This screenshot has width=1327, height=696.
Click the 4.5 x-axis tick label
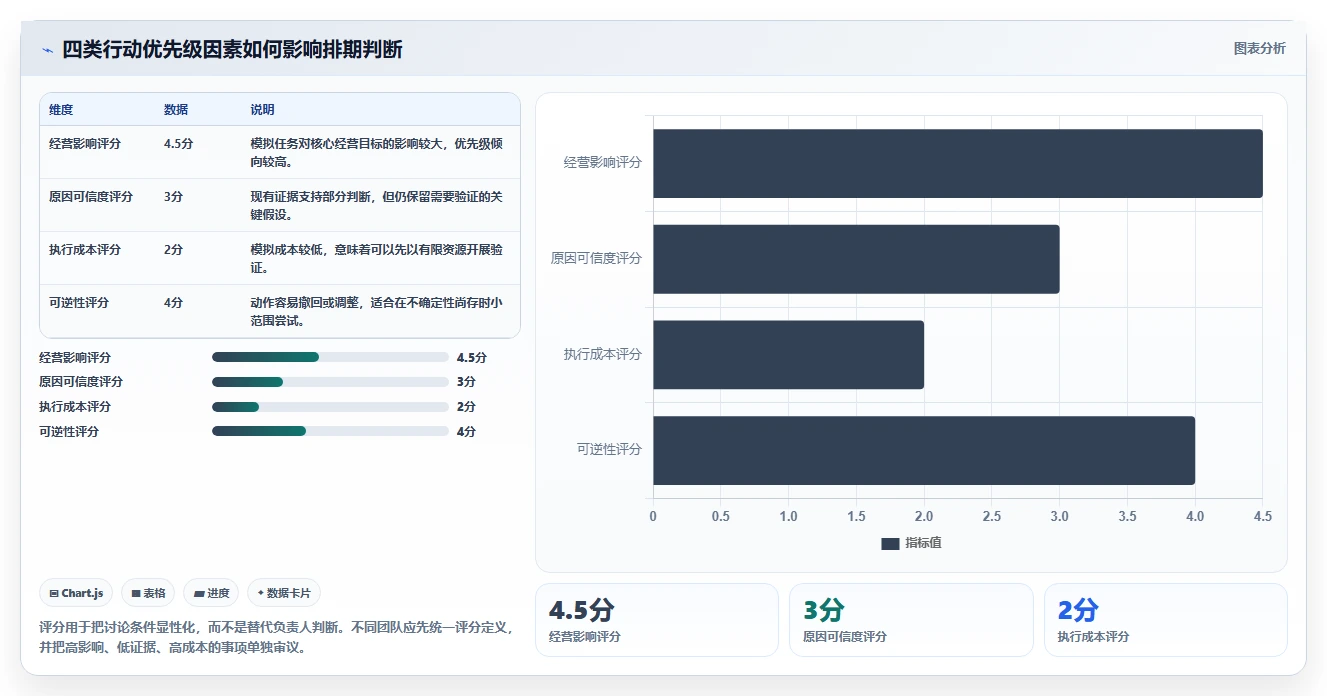pos(1263,516)
